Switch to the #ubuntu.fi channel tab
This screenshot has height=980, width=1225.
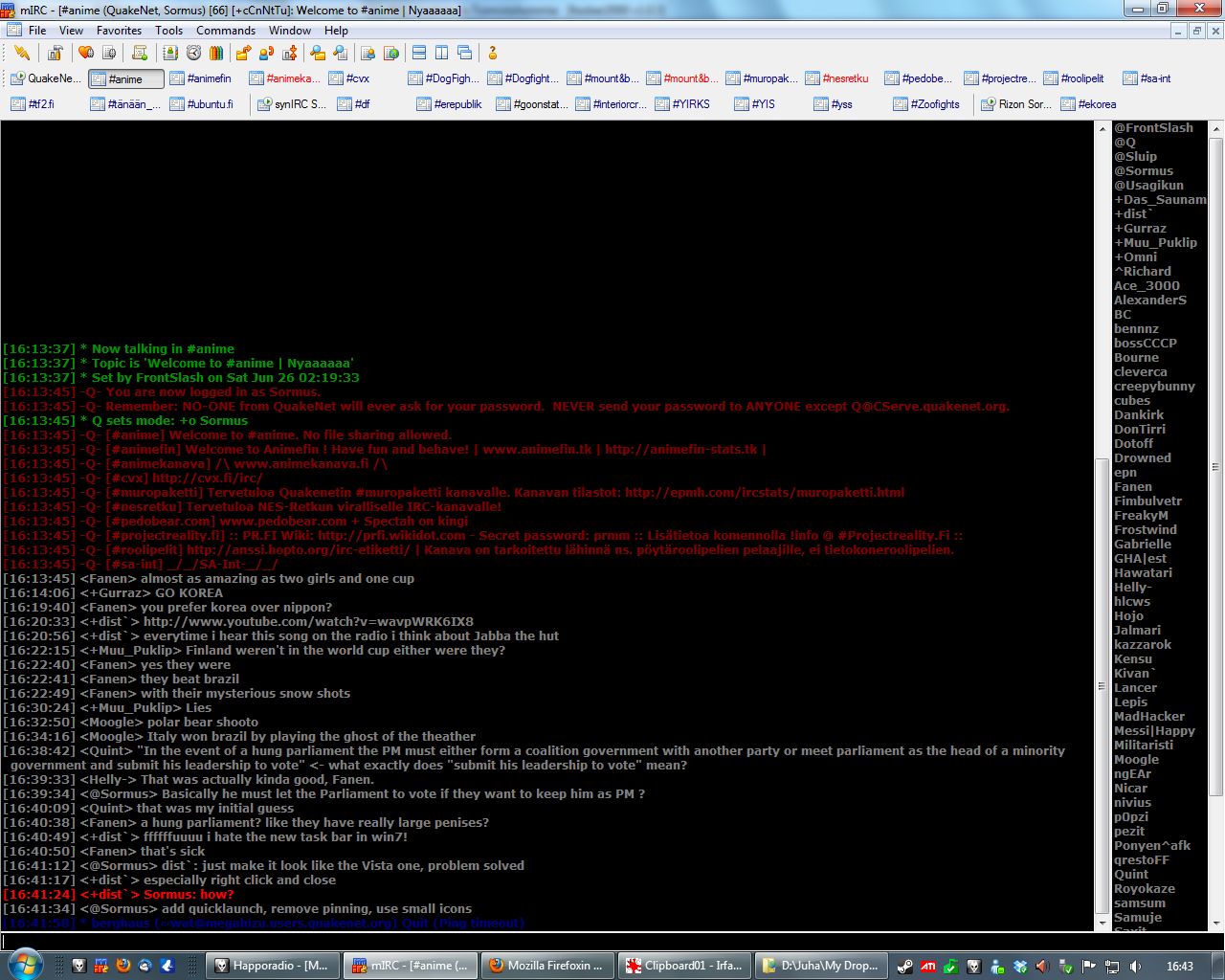(x=203, y=104)
